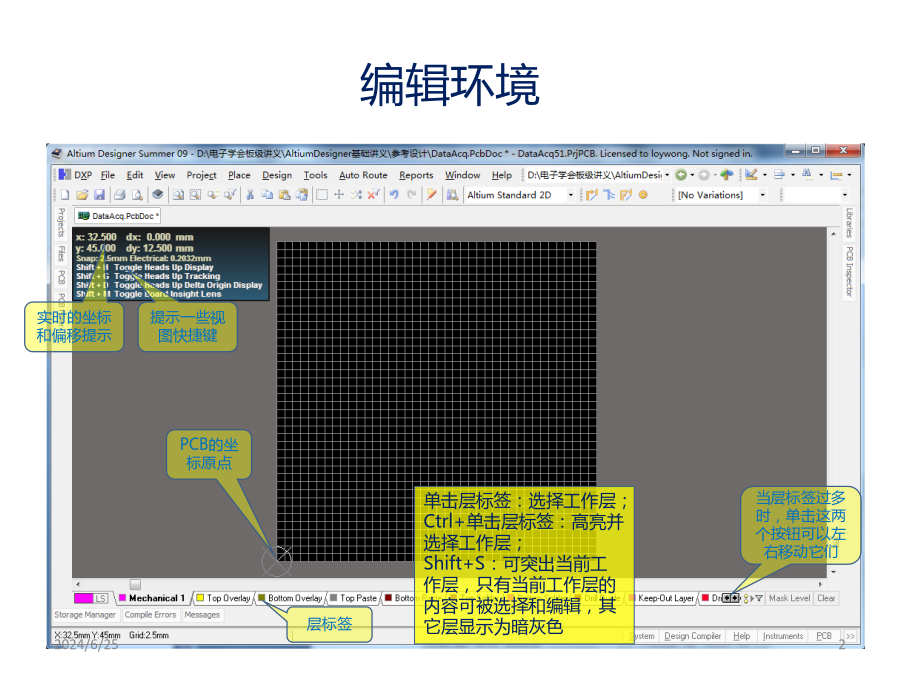This screenshot has height=675, width=900.
Task: Select the DataAcq.PcbDoc document tab
Action: point(118,216)
